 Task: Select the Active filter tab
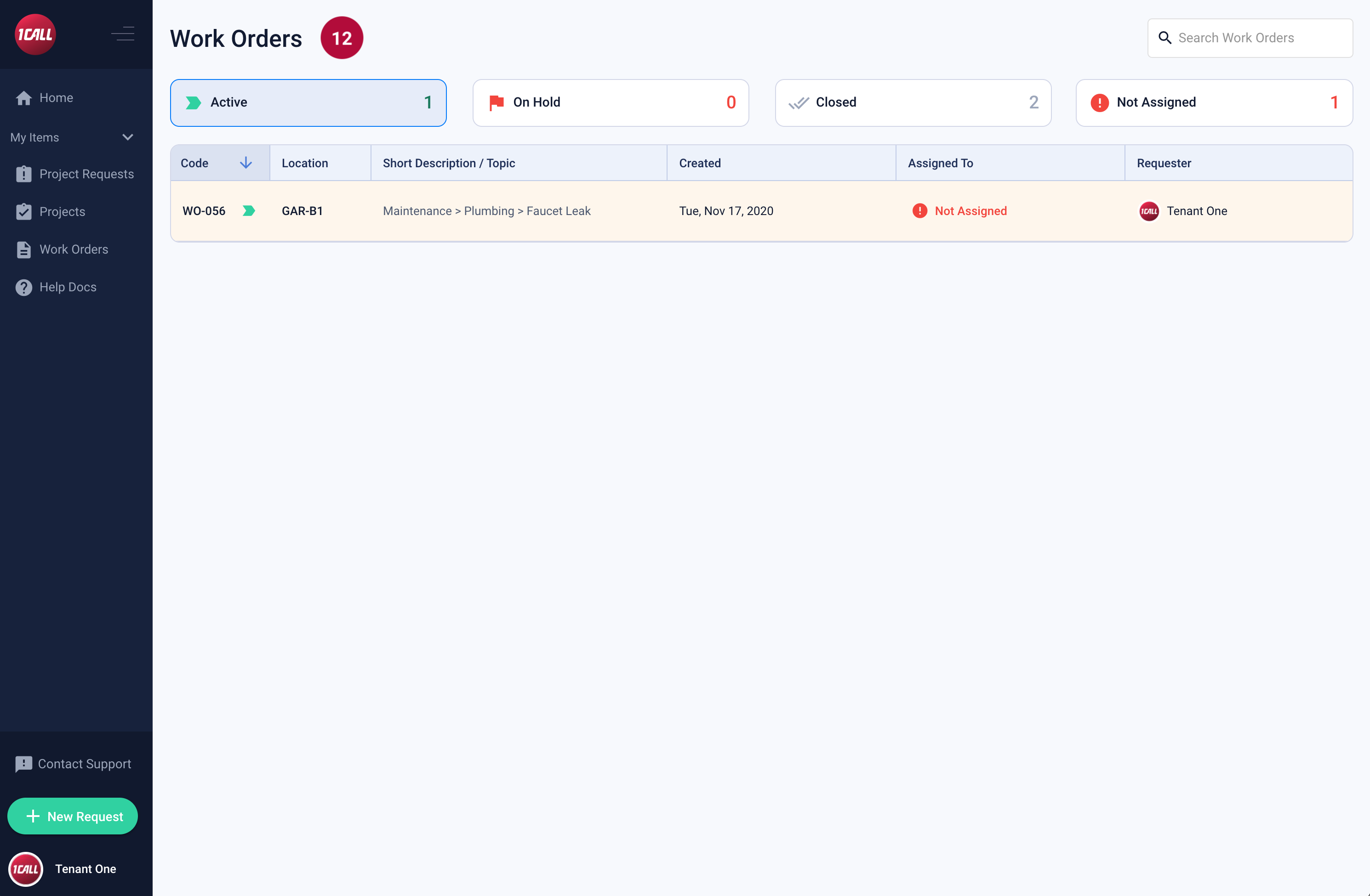tap(308, 103)
